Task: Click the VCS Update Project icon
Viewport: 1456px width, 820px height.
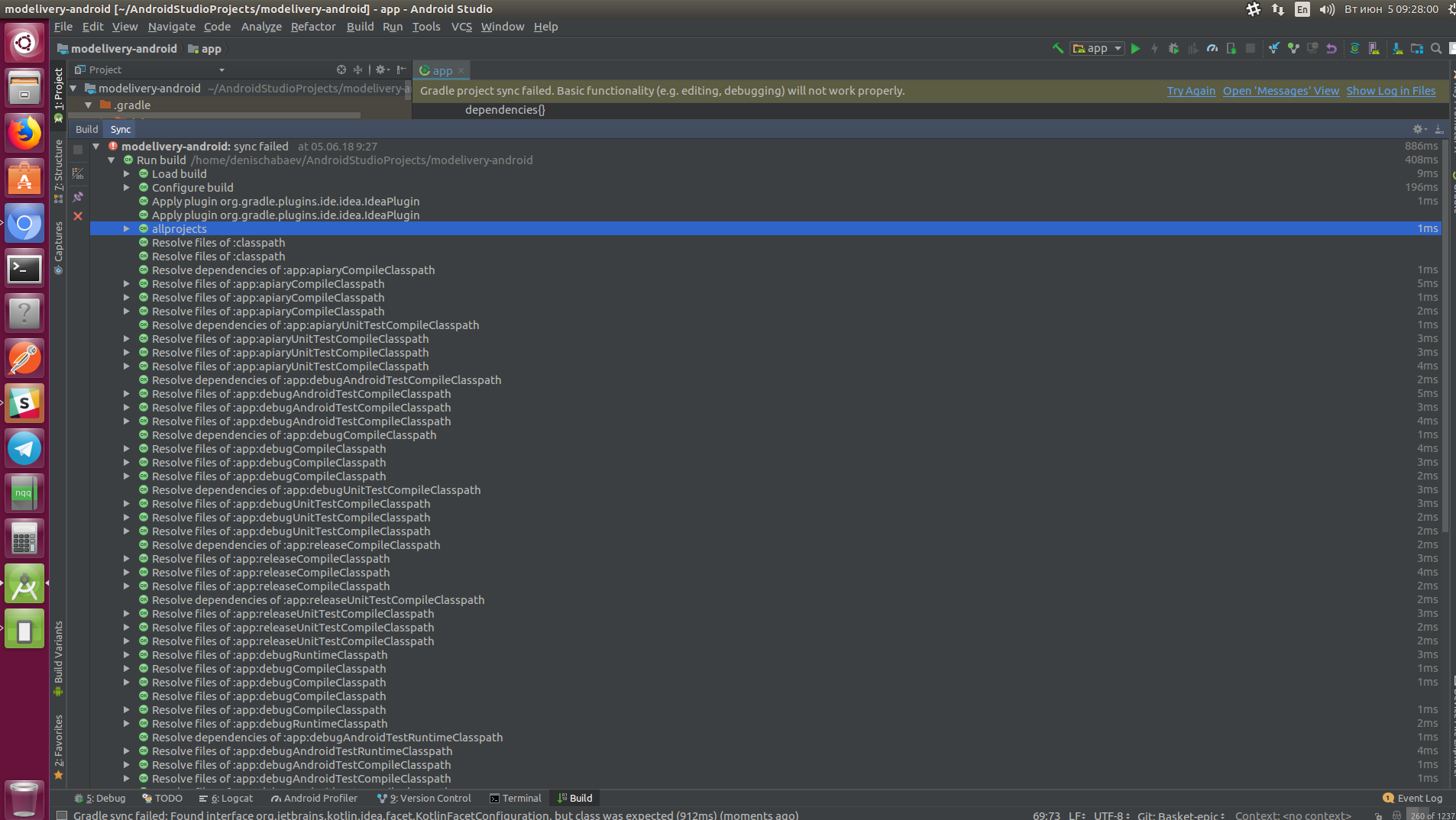Action: click(1273, 48)
